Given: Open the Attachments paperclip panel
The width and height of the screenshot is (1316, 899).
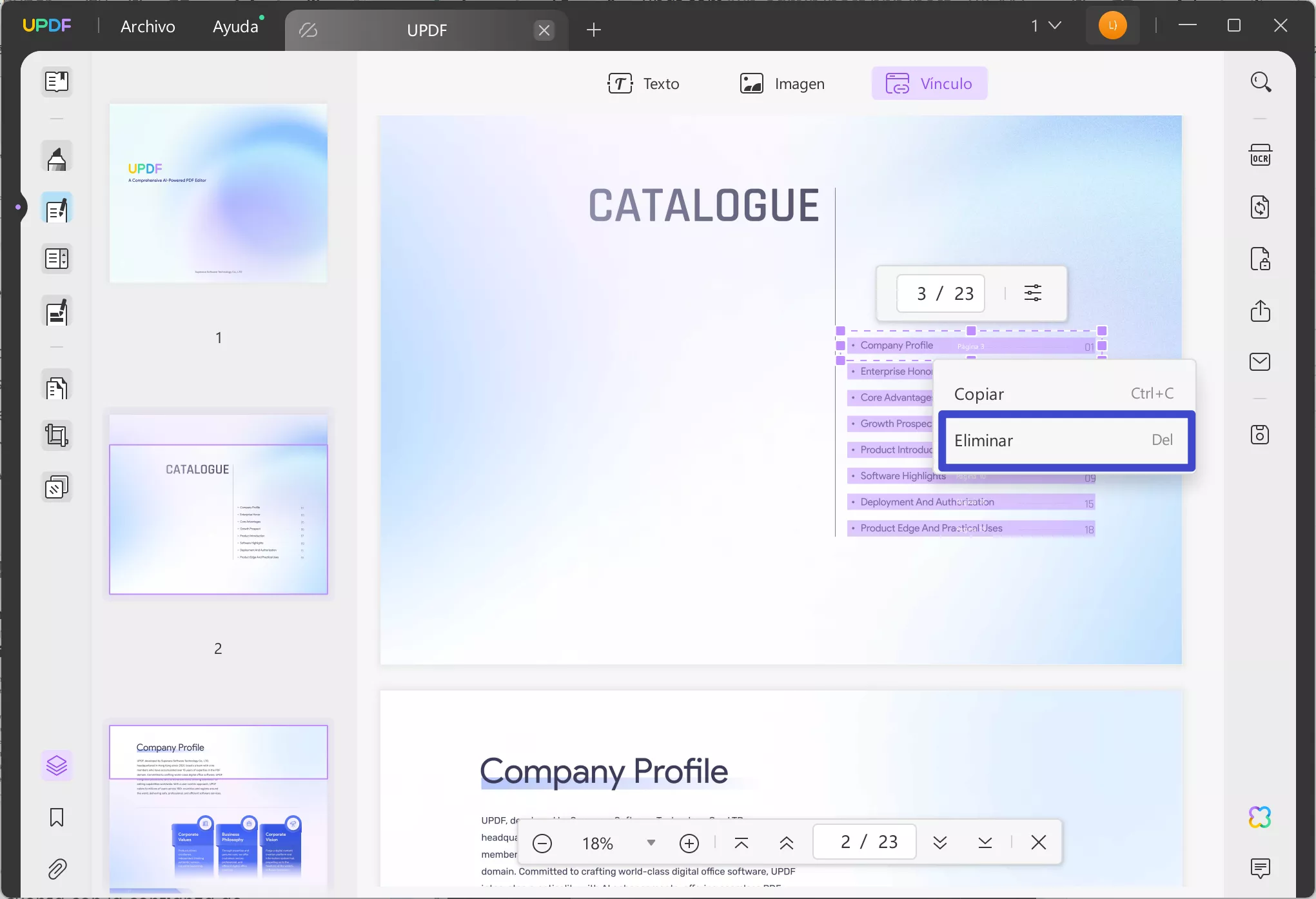Looking at the screenshot, I should 57,869.
